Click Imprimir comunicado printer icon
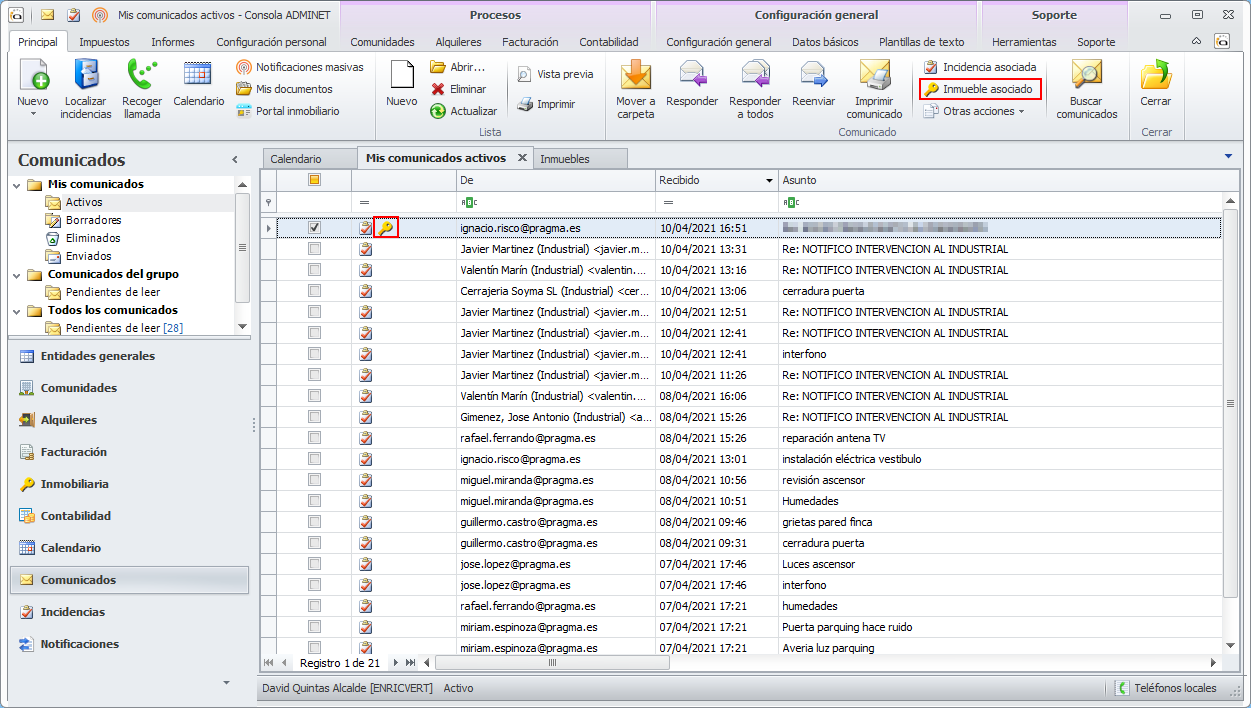 coord(874,75)
